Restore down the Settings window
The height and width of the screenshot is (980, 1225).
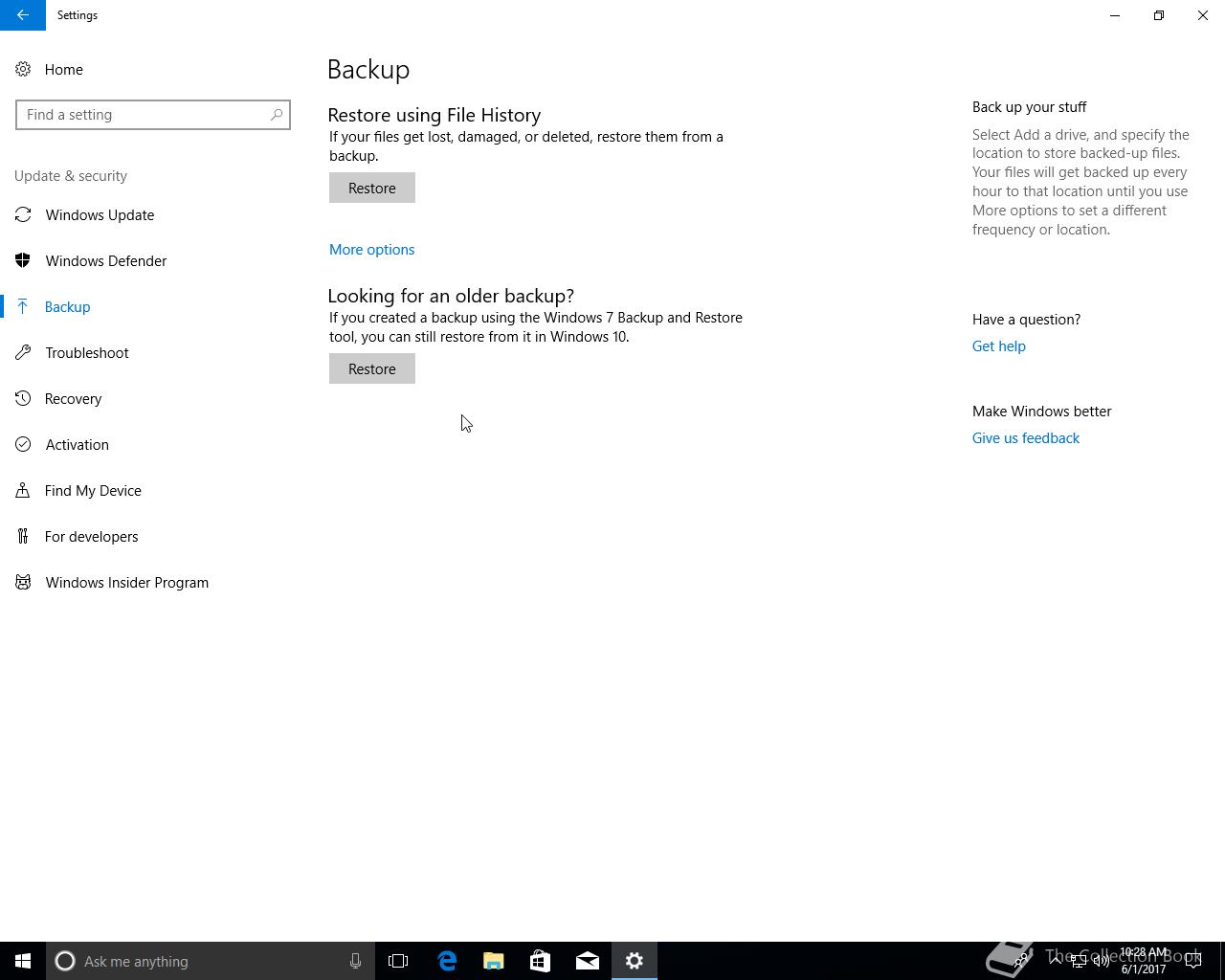coord(1159,15)
